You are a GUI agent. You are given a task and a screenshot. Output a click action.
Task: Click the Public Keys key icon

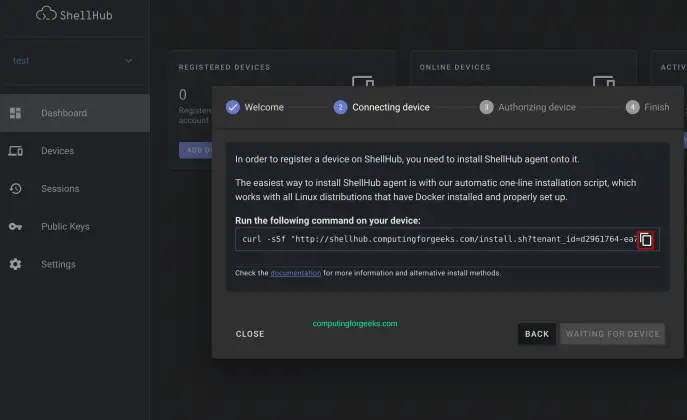15,227
